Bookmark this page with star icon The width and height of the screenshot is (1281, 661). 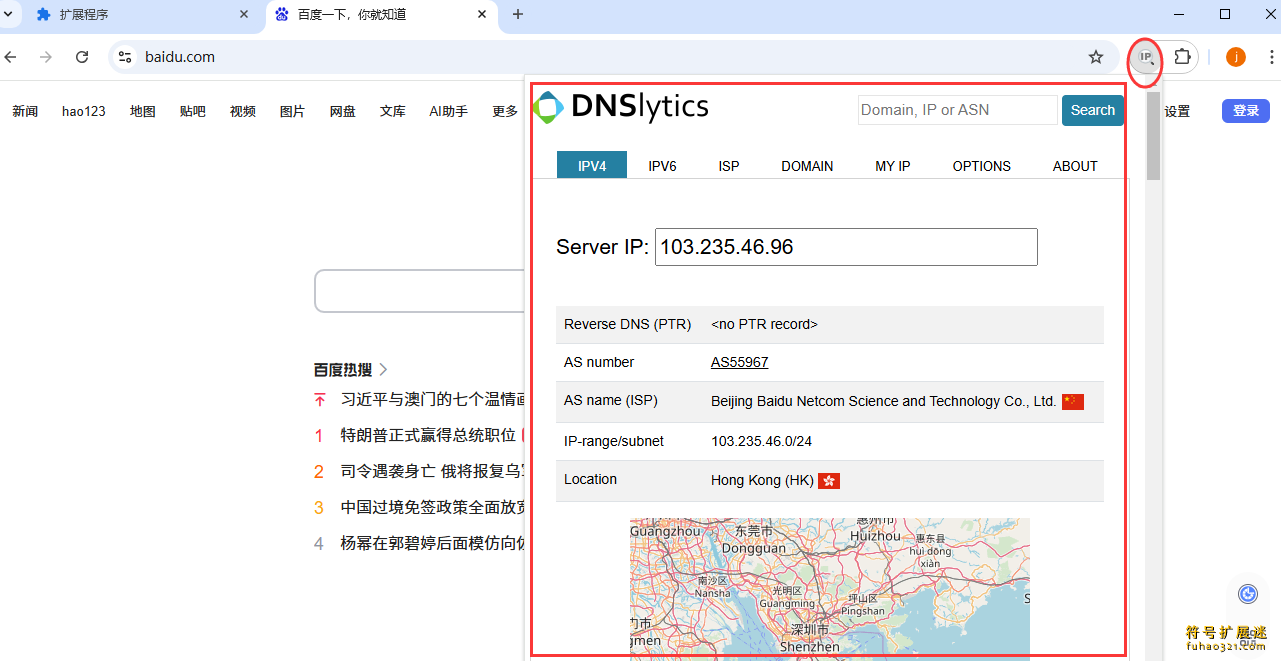tap(1096, 57)
